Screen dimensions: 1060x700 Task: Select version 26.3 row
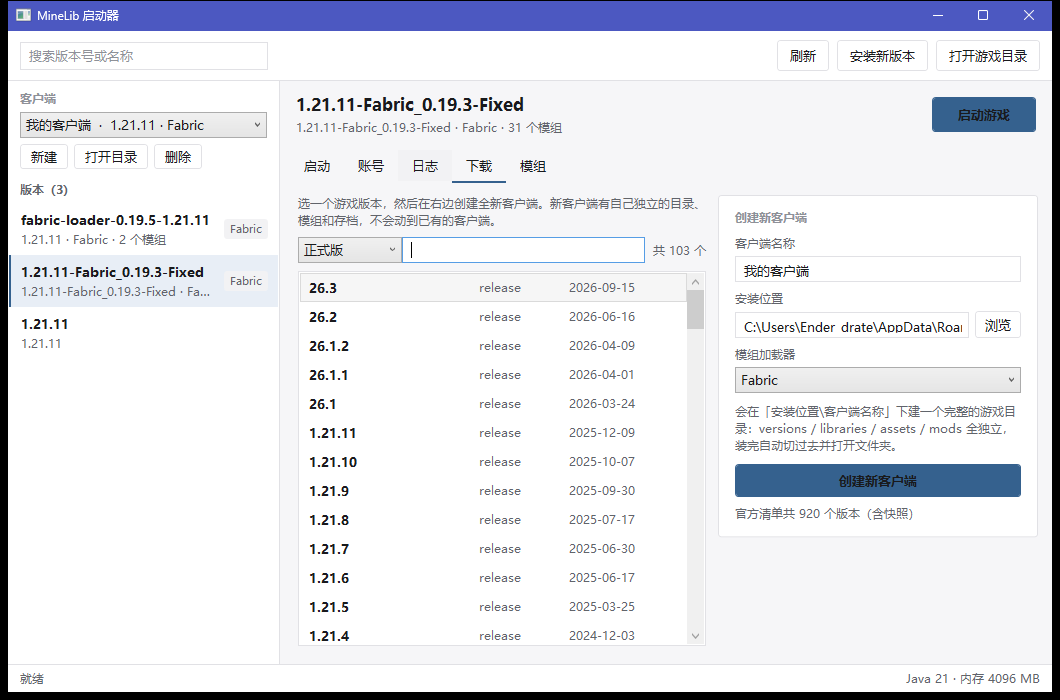(493, 288)
